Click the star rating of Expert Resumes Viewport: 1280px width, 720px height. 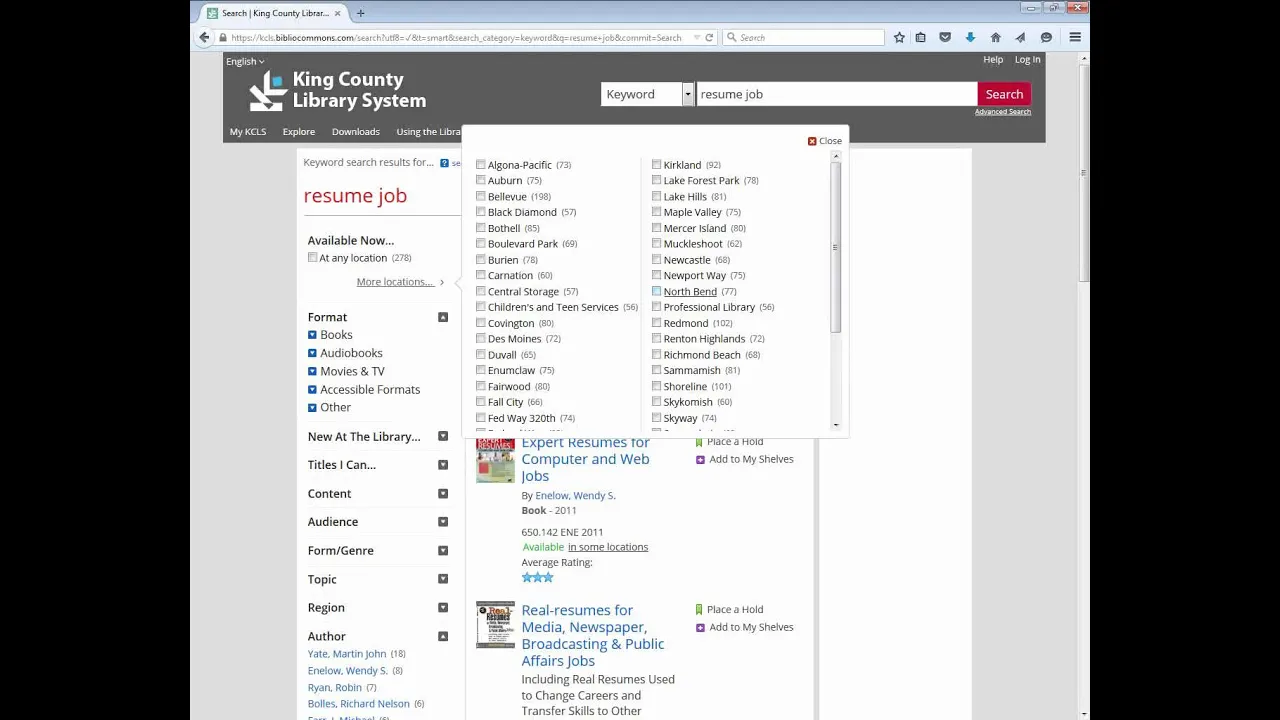[x=537, y=577]
